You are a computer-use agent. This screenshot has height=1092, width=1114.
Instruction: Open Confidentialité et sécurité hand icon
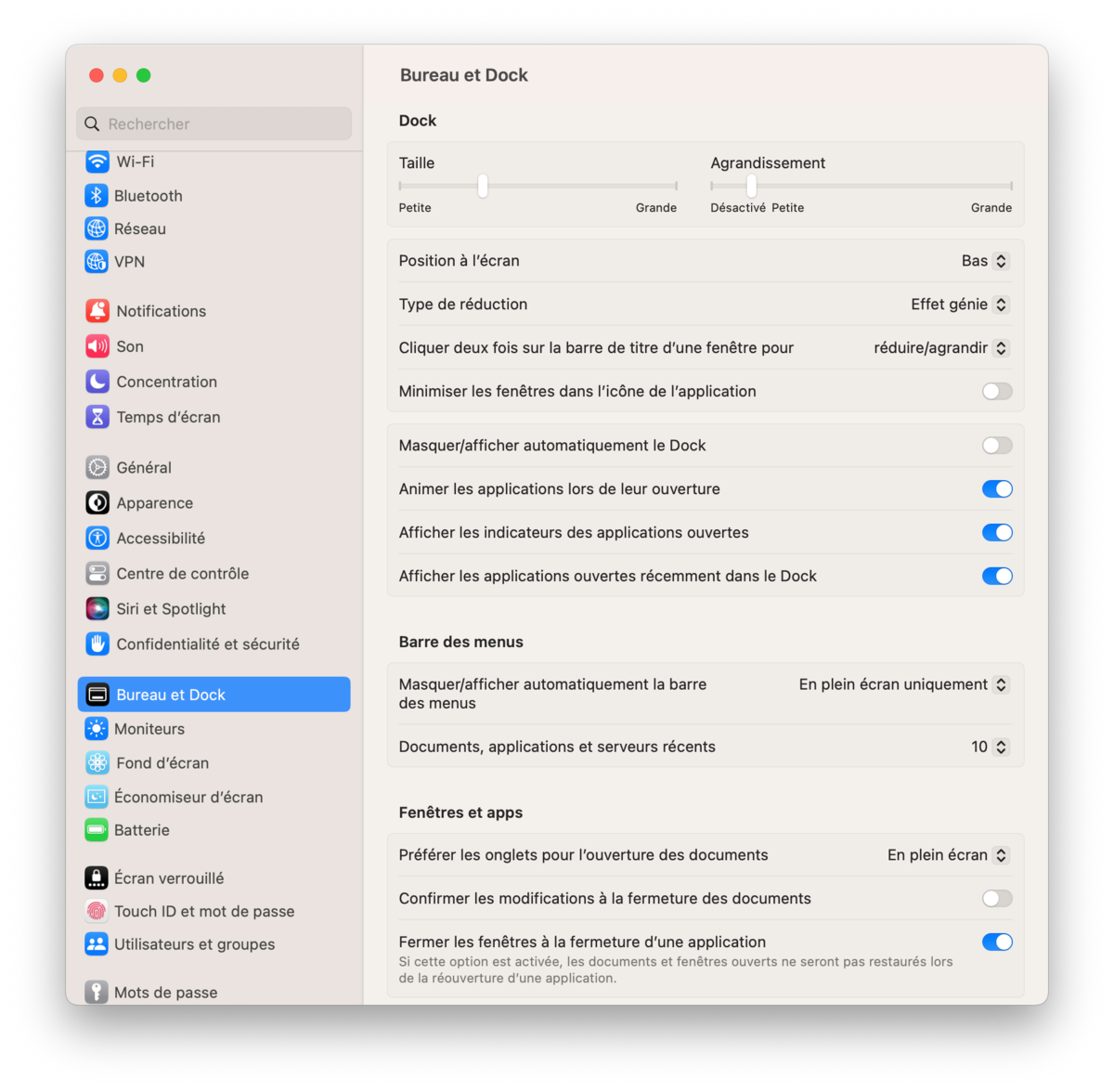[x=97, y=643]
